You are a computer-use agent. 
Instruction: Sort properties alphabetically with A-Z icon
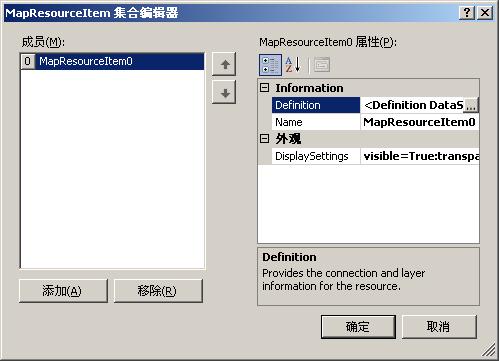(x=293, y=65)
